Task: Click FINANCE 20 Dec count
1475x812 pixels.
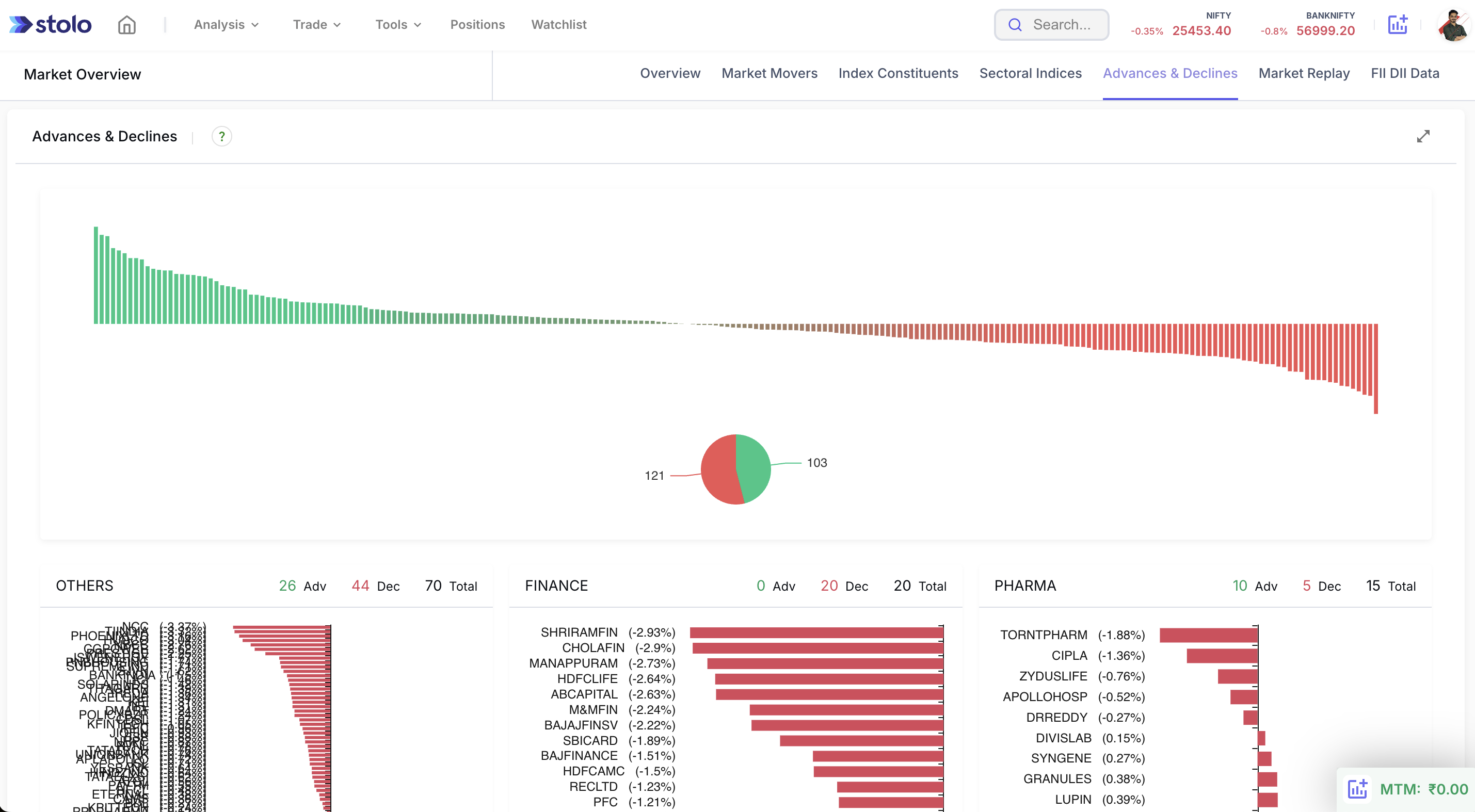Action: click(844, 586)
